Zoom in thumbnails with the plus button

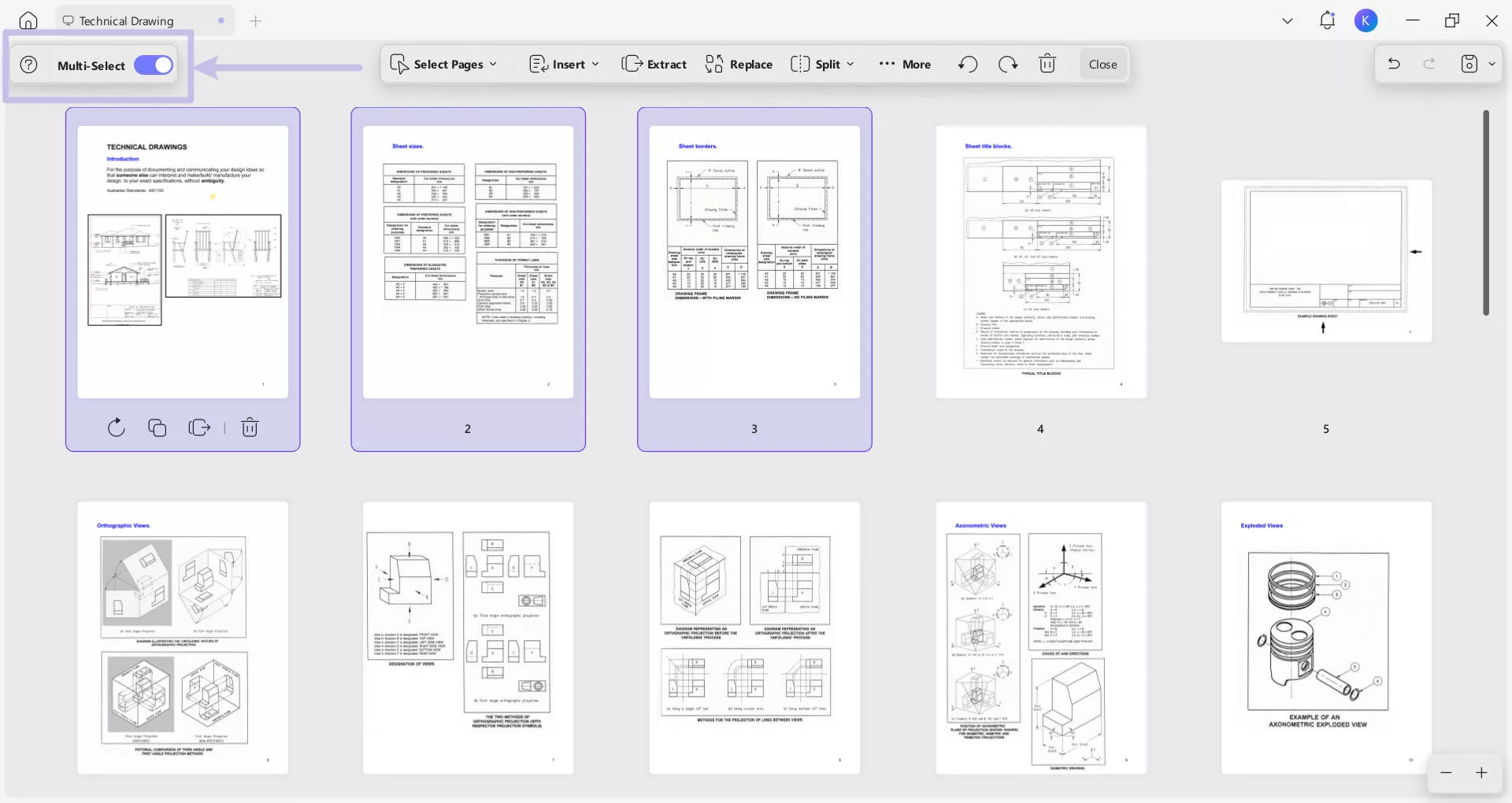pyautogui.click(x=1481, y=773)
